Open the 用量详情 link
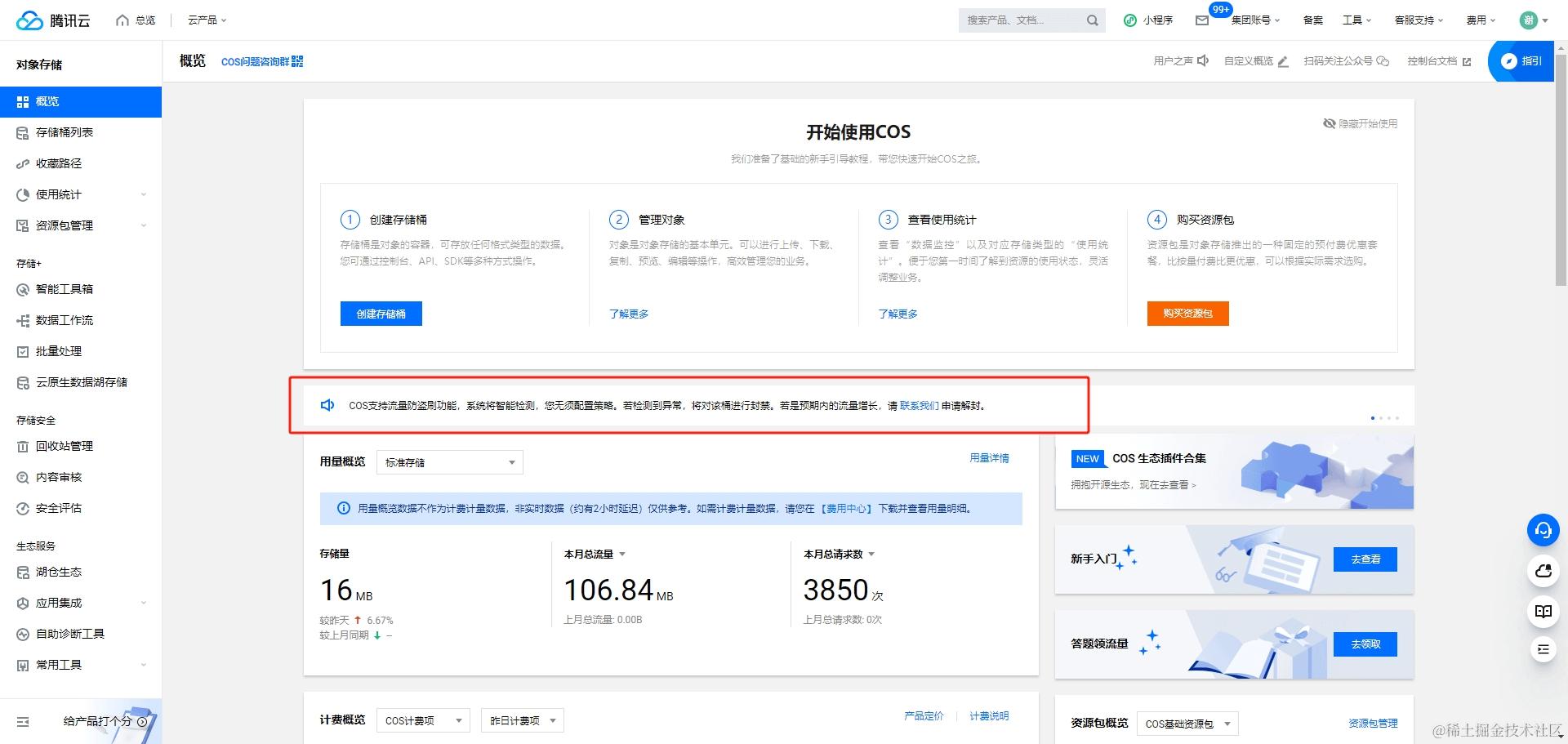 click(989, 458)
